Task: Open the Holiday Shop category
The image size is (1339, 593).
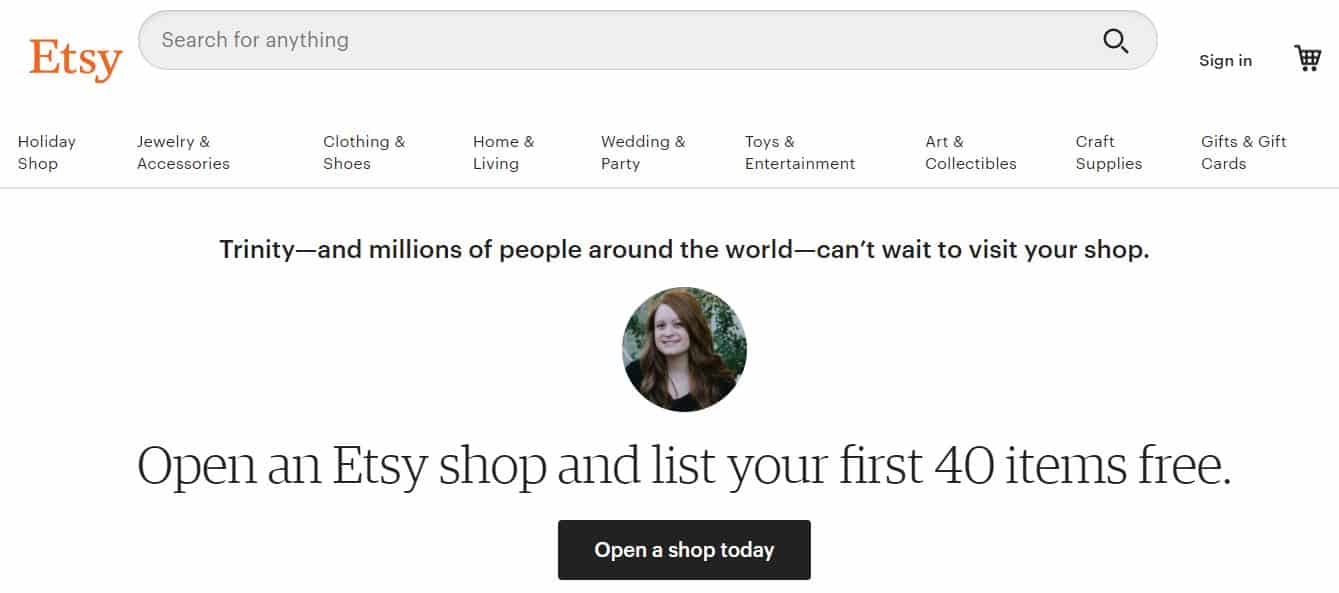Action: click(x=47, y=153)
